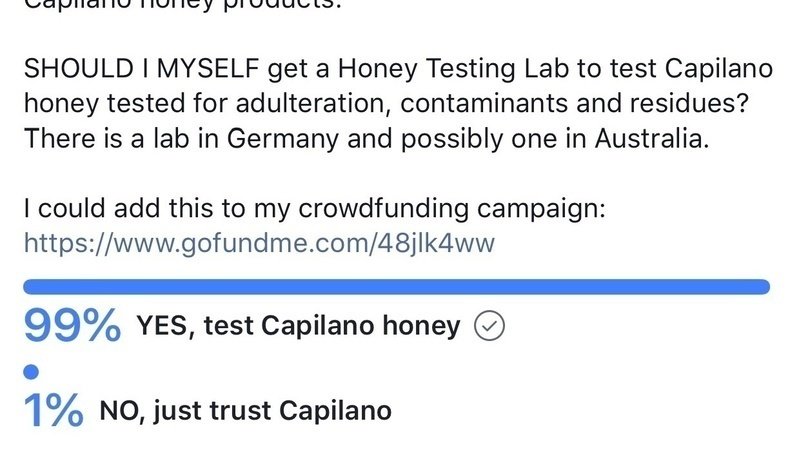Click the 99% blue poll result bar
Image resolution: width=800 pixels, height=450 pixels.
coord(396,287)
